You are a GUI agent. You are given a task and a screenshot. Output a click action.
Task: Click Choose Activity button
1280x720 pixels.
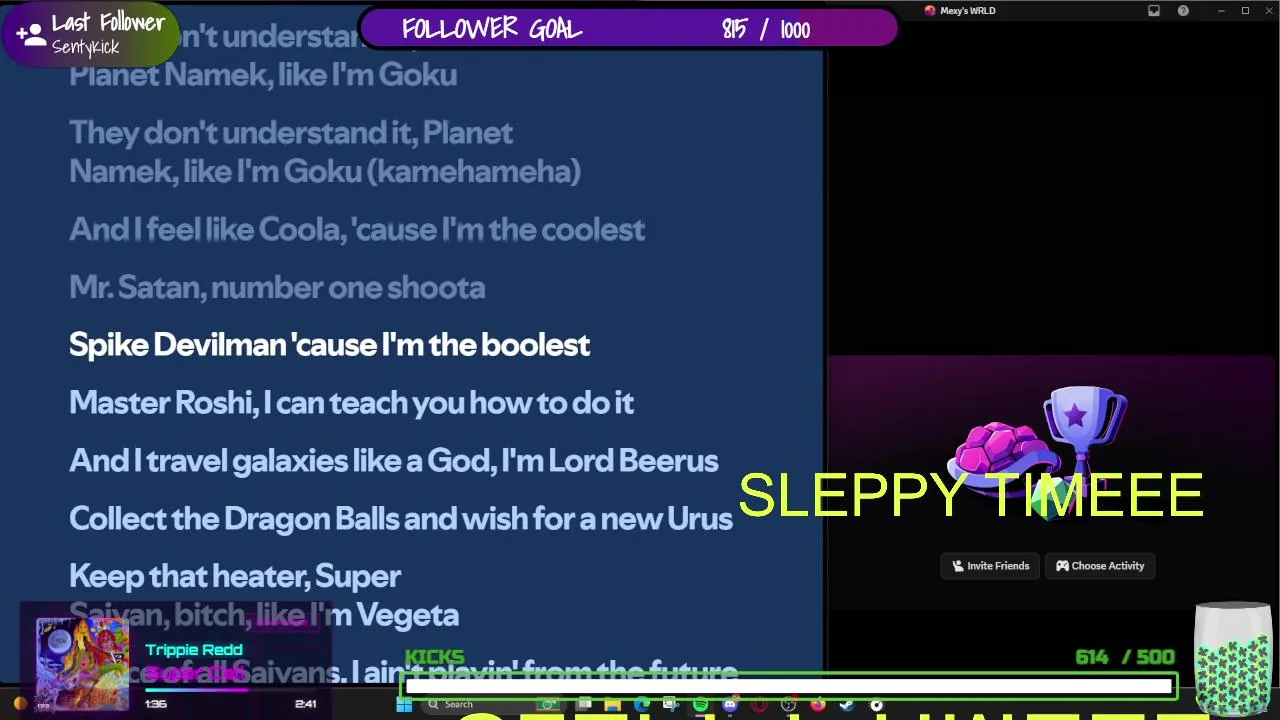click(x=1100, y=566)
